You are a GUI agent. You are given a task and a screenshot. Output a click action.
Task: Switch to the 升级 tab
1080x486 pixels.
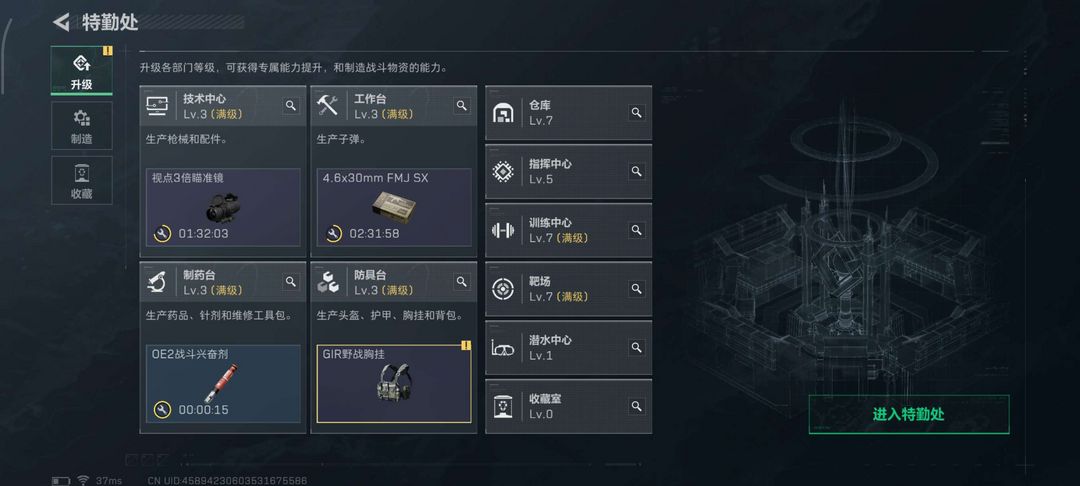click(82, 71)
